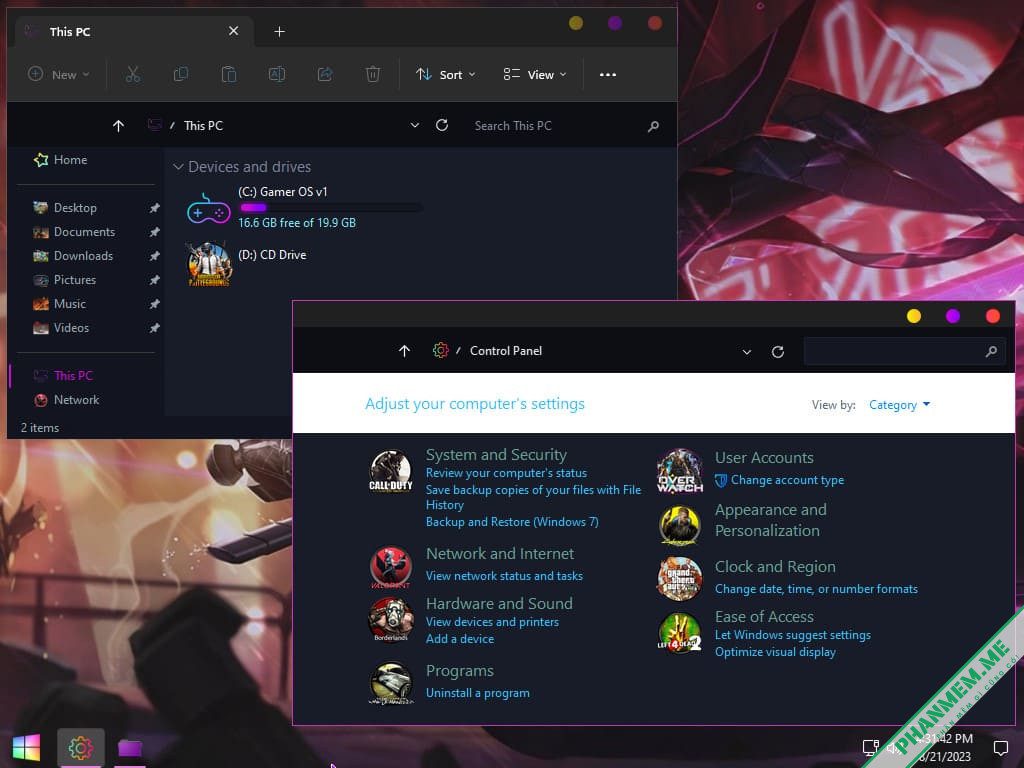Click the Uninstall a program link
1024x768 pixels.
pyautogui.click(x=477, y=693)
